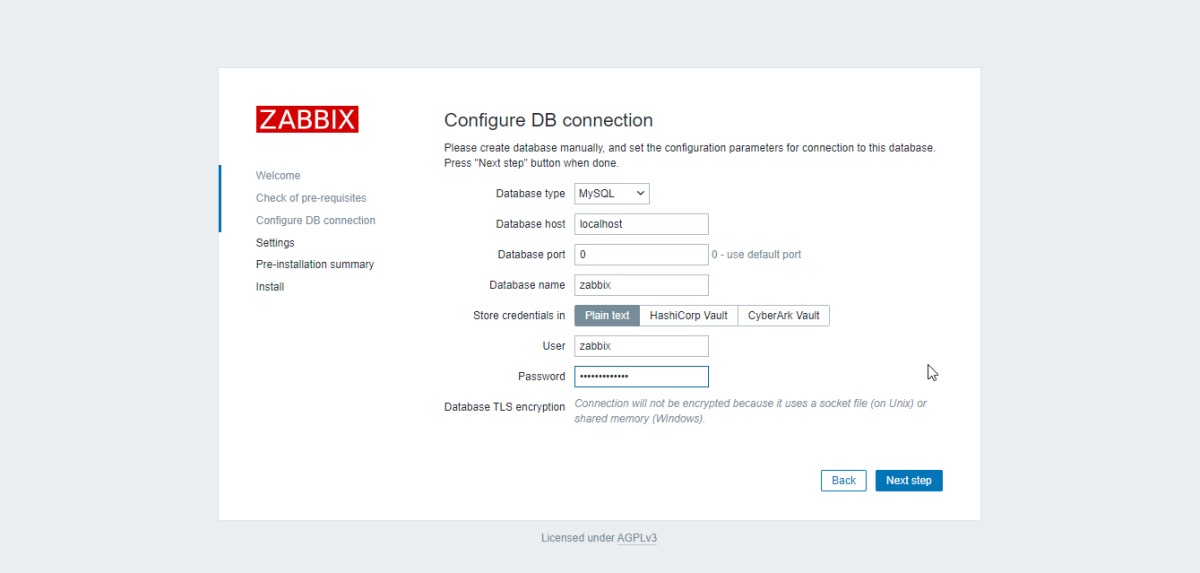Viewport: 1200px width, 573px height.
Task: Focus the Database name input
Action: [x=641, y=285]
